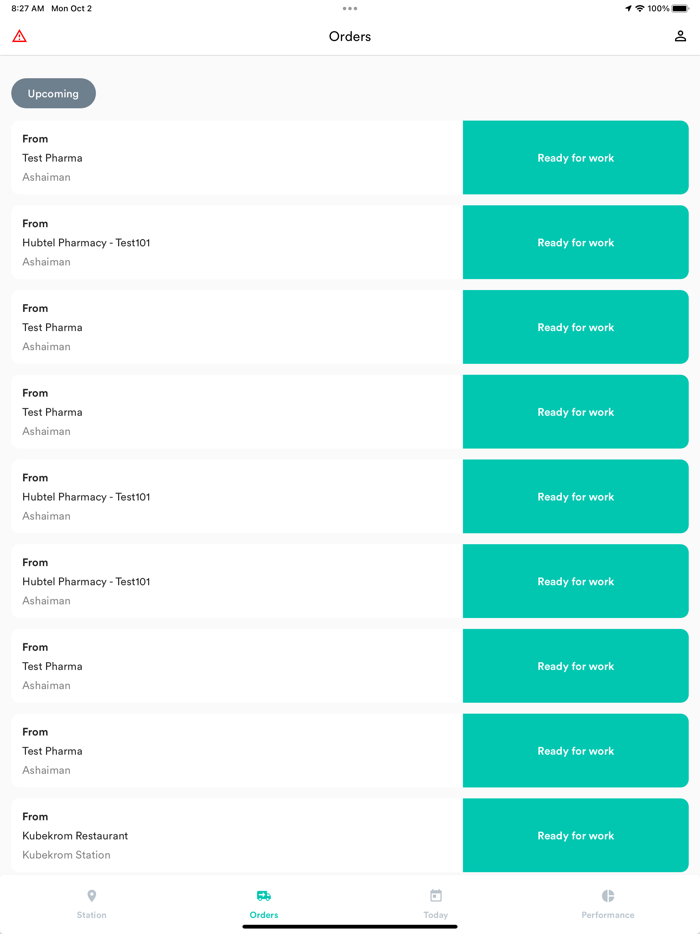This screenshot has height=934, width=700.
Task: Open the Today calendar icon
Action: click(435, 897)
